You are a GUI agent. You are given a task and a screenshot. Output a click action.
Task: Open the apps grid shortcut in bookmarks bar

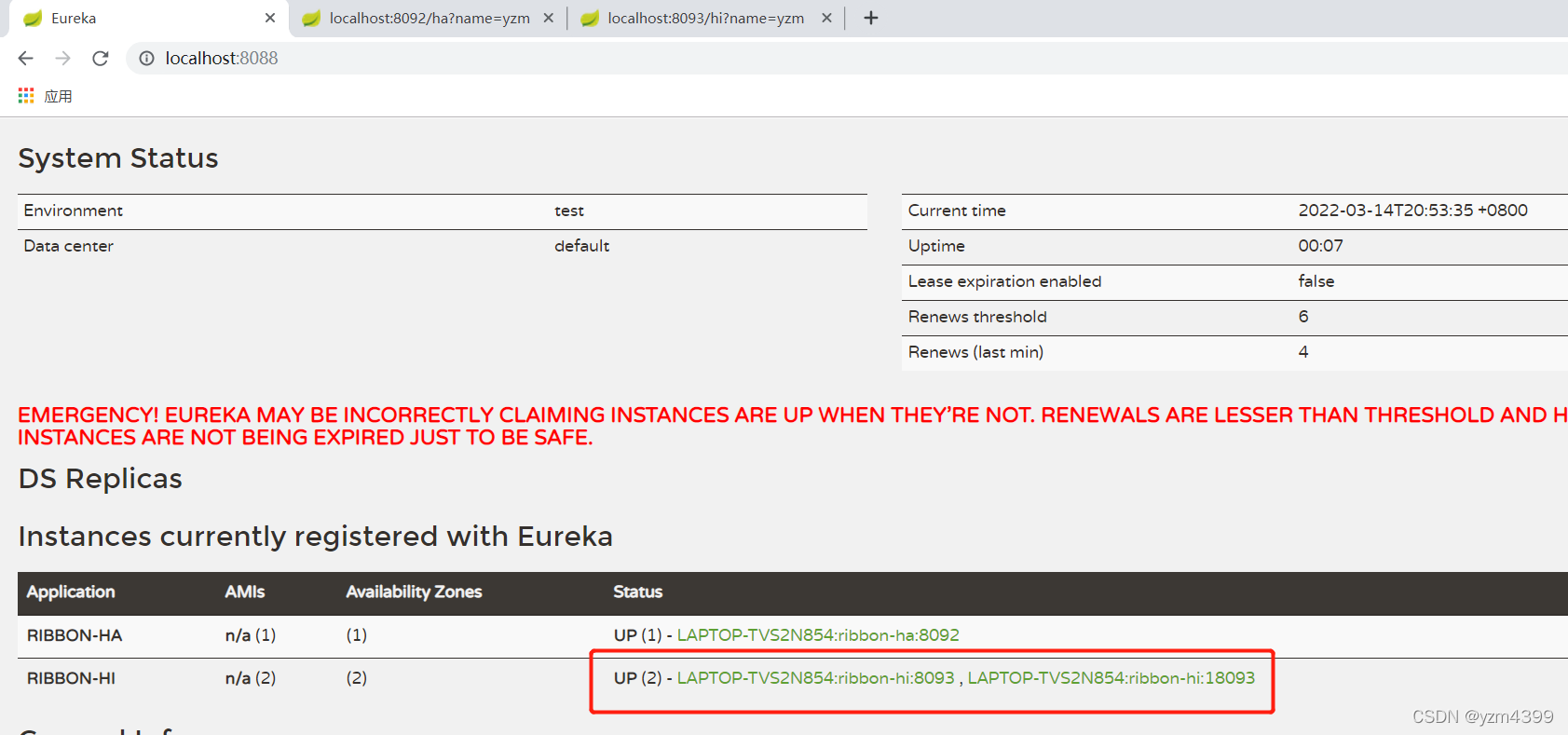(x=26, y=96)
